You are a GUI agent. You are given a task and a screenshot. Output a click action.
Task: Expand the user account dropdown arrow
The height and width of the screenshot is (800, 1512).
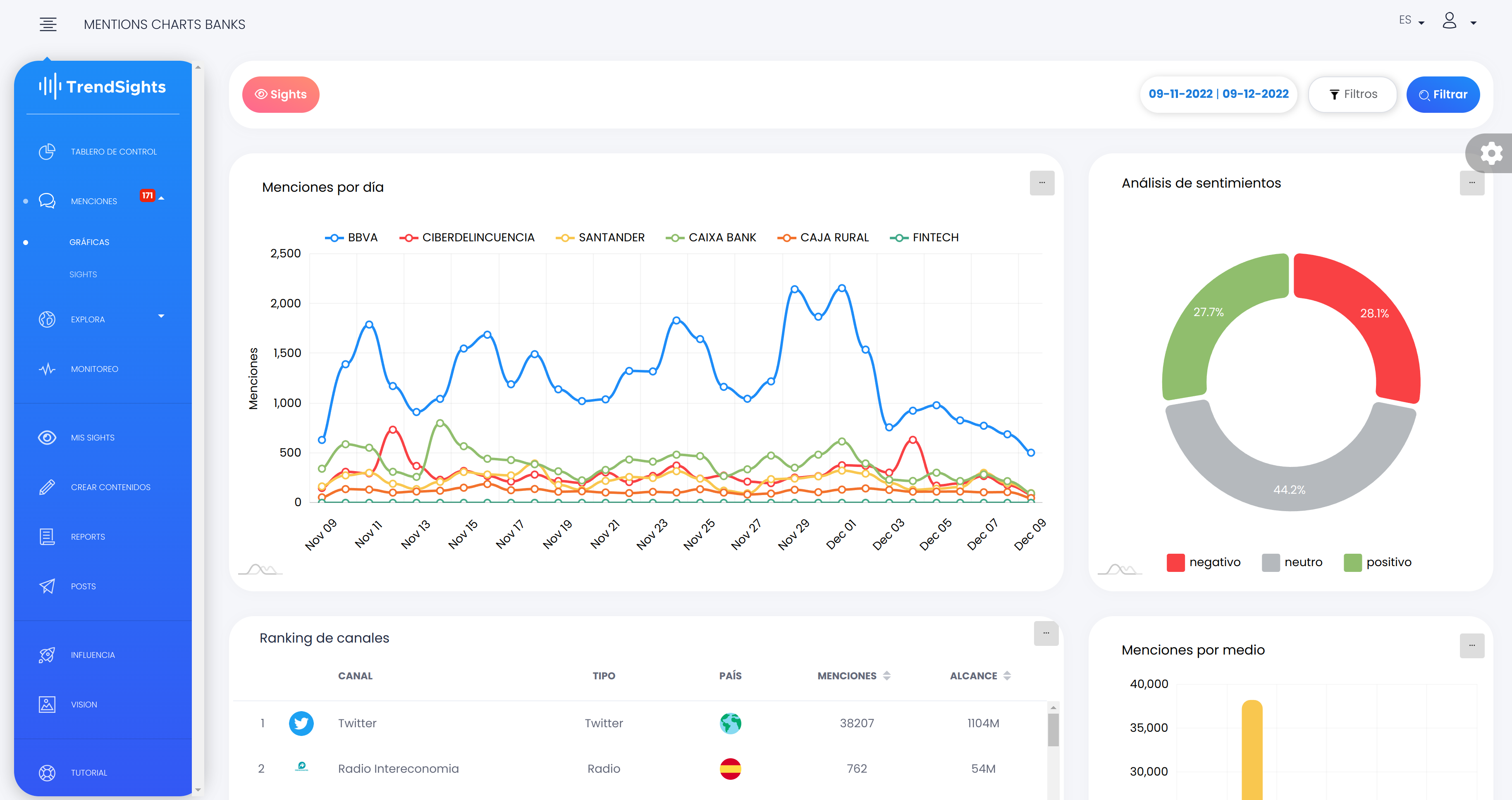pos(1473,23)
